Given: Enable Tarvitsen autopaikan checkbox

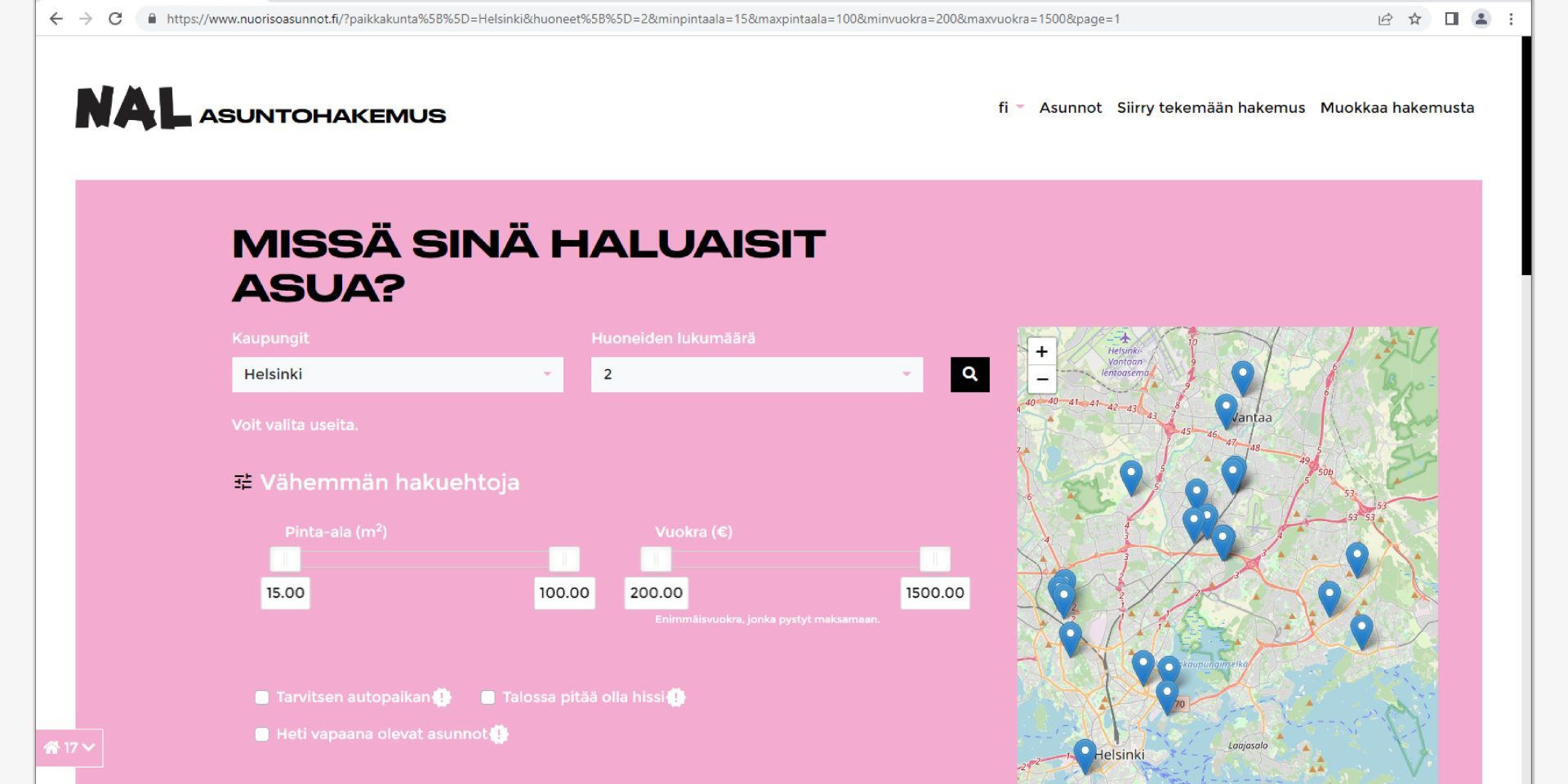Looking at the screenshot, I should click(x=261, y=697).
